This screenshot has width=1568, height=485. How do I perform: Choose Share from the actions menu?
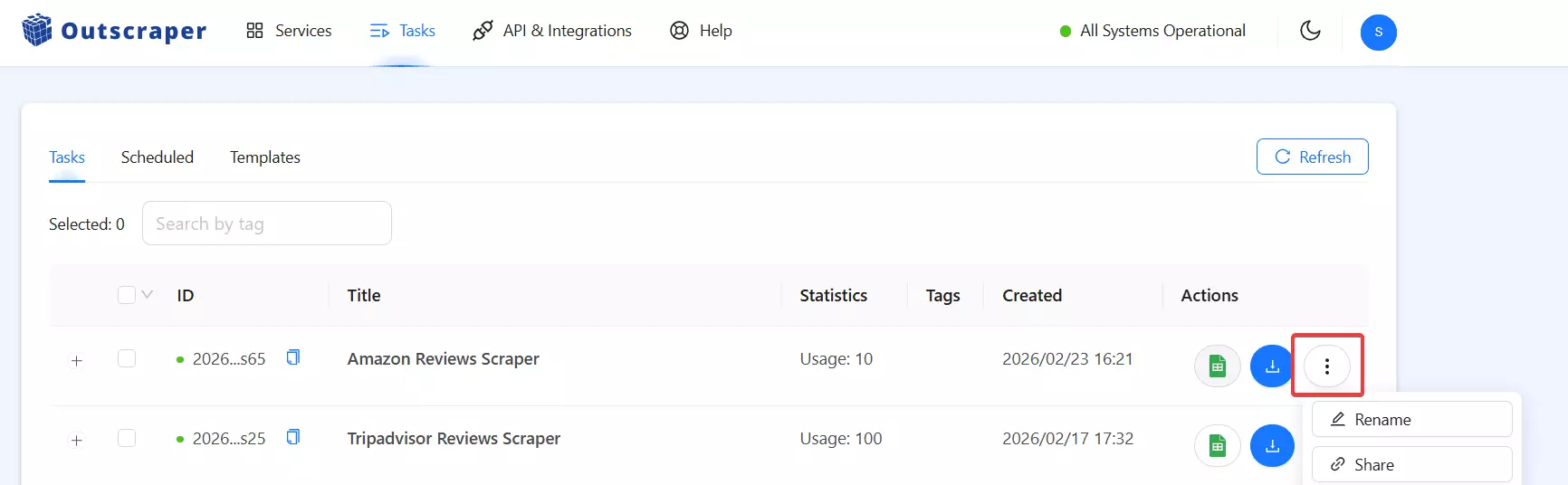point(1411,465)
